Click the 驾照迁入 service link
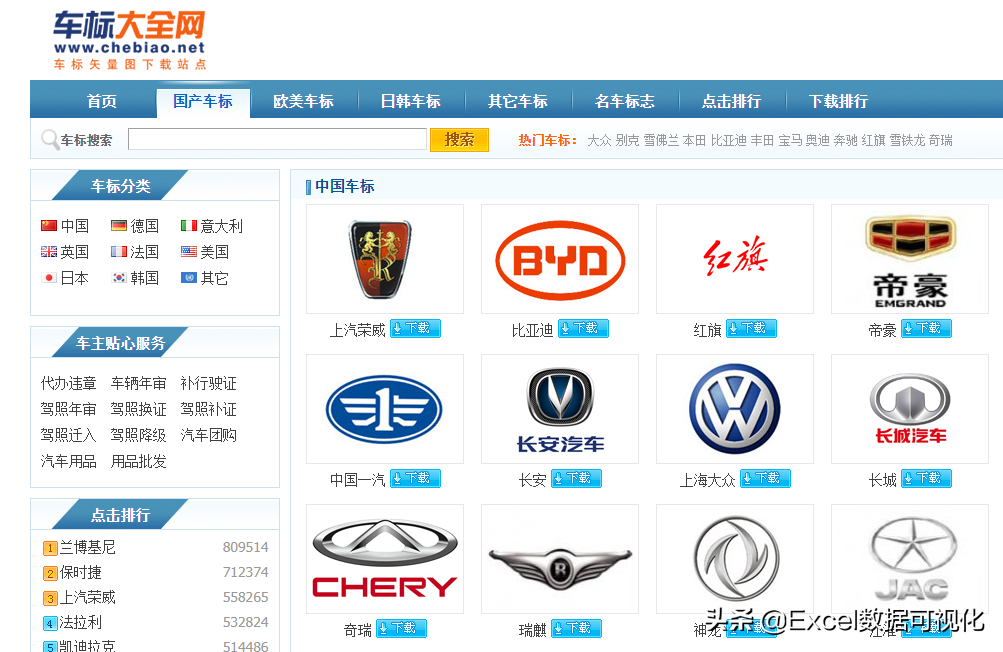Viewport: 1003px width, 652px height. pos(68,436)
